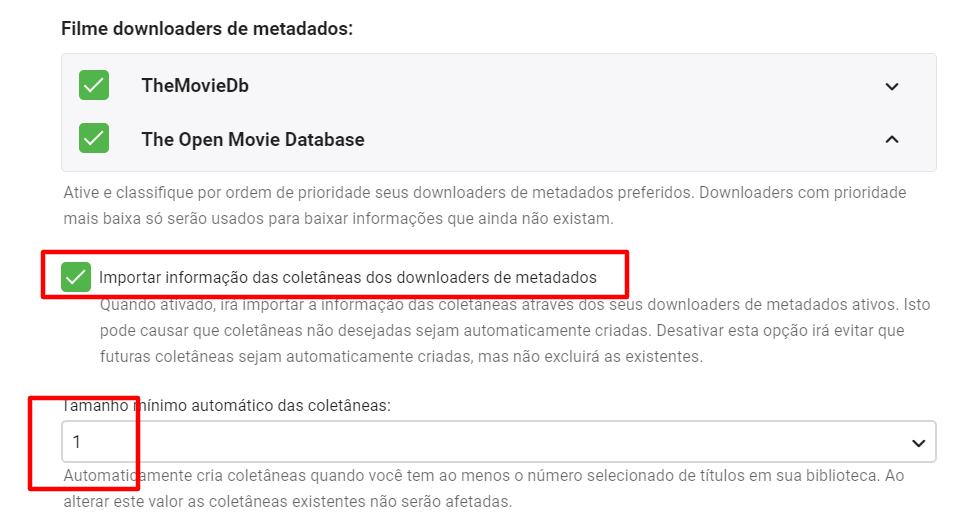Open the minimum collection size combo box

click(498, 442)
